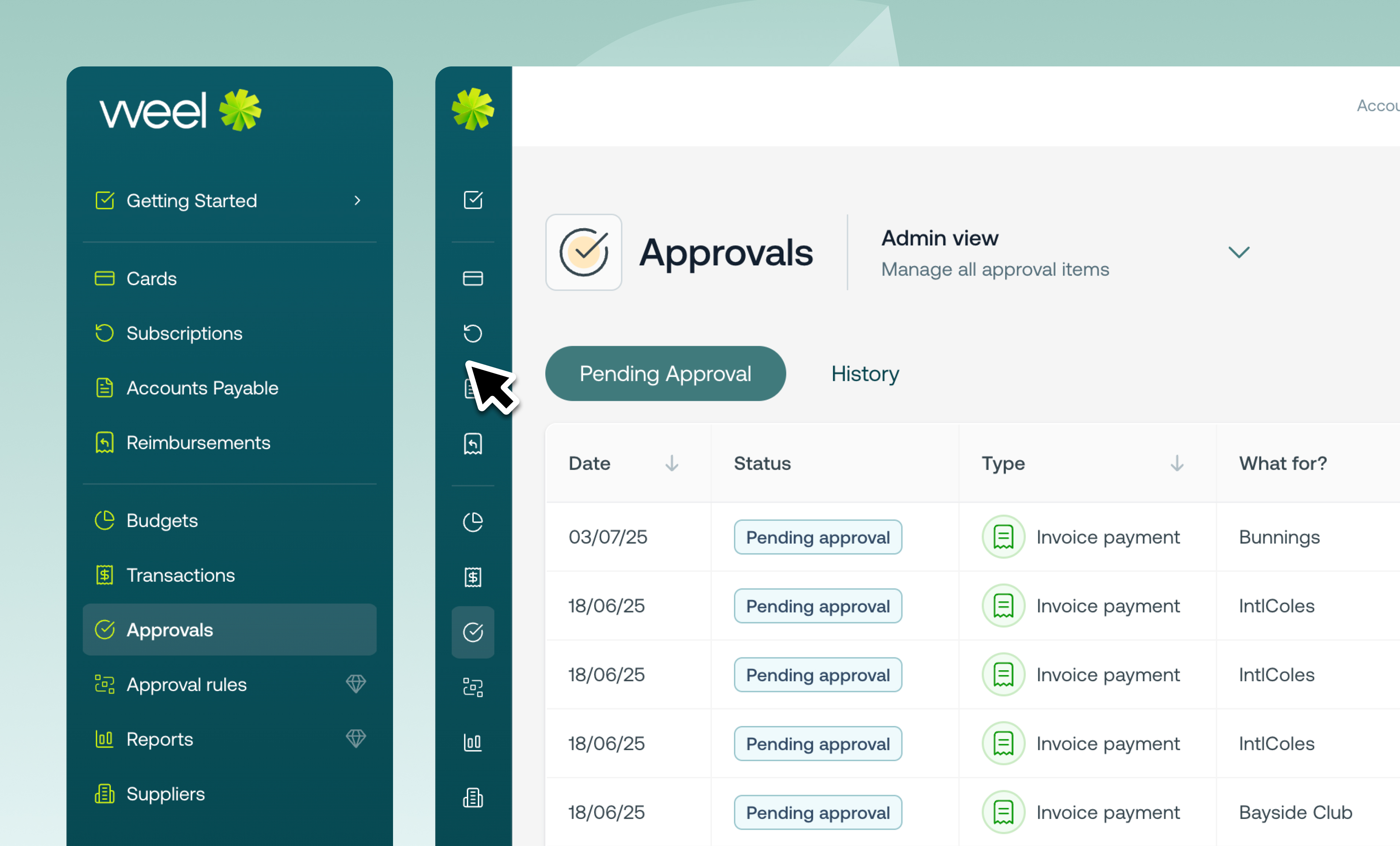Open the Reimbursements icon in the collapsed sidebar
Screen dimensions: 1400x846
[473, 444]
